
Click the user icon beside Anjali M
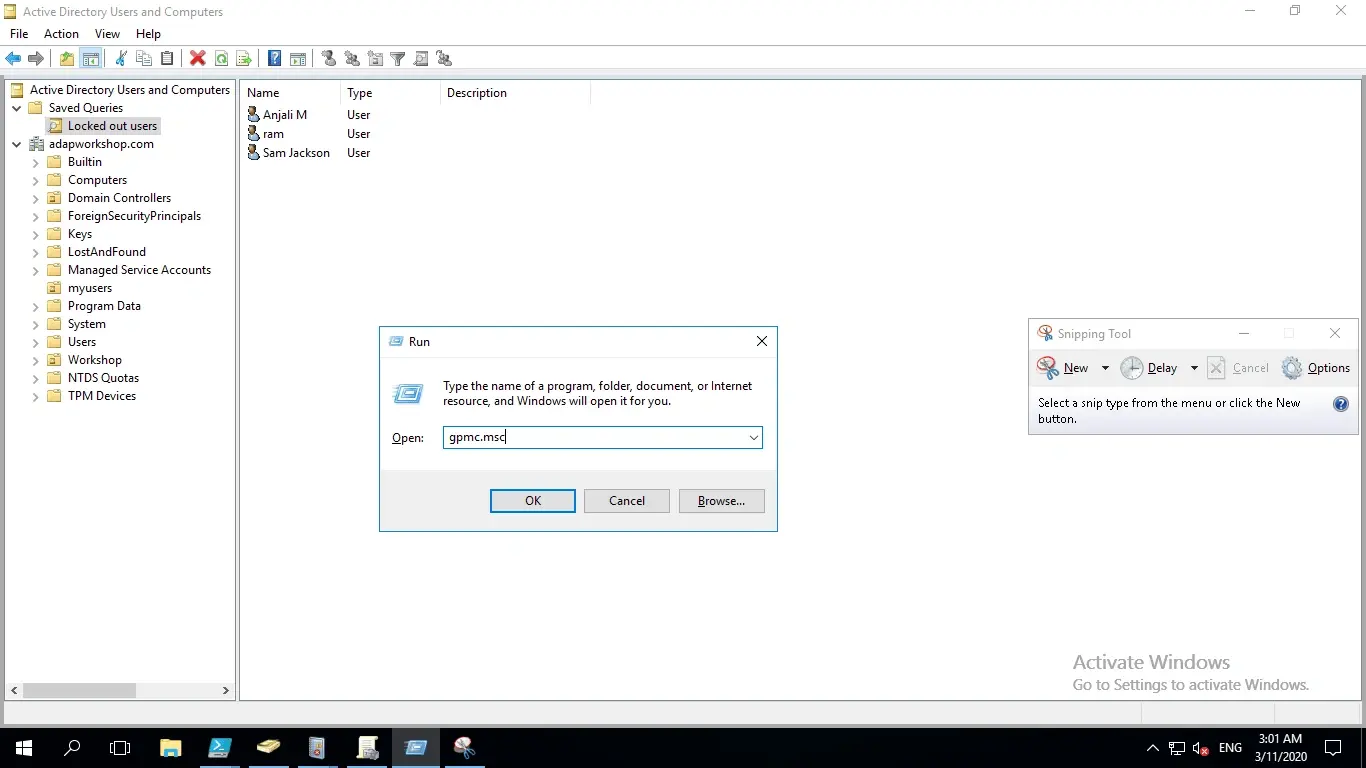254,115
